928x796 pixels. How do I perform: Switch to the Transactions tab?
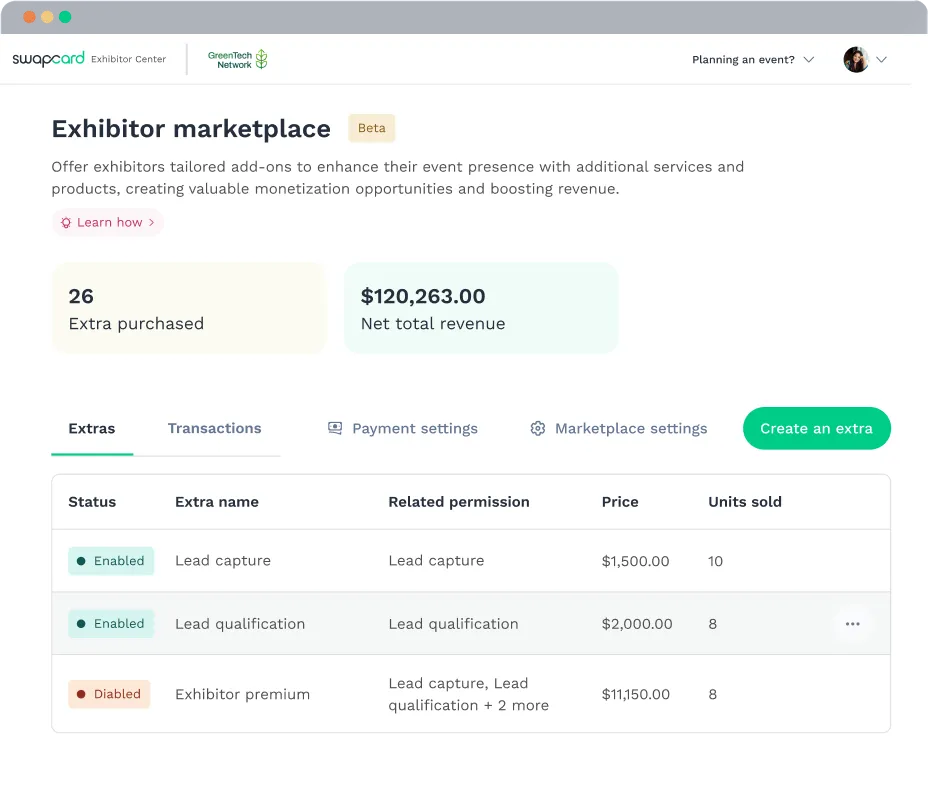click(x=214, y=428)
